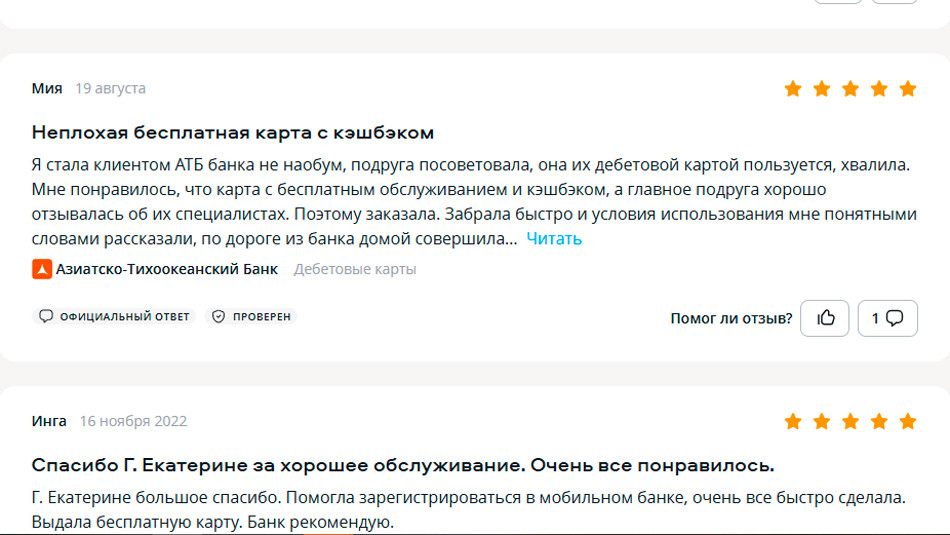Click the author name Мия

(x=47, y=88)
